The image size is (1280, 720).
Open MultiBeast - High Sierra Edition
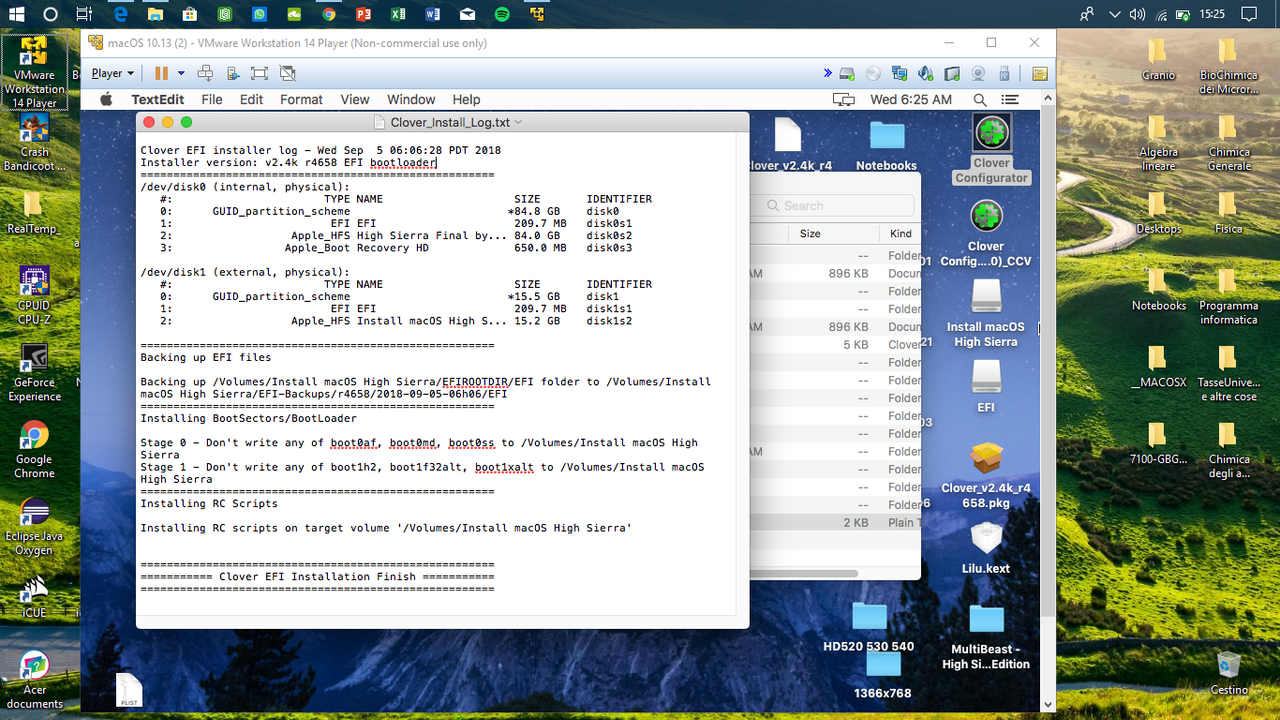tap(986, 620)
